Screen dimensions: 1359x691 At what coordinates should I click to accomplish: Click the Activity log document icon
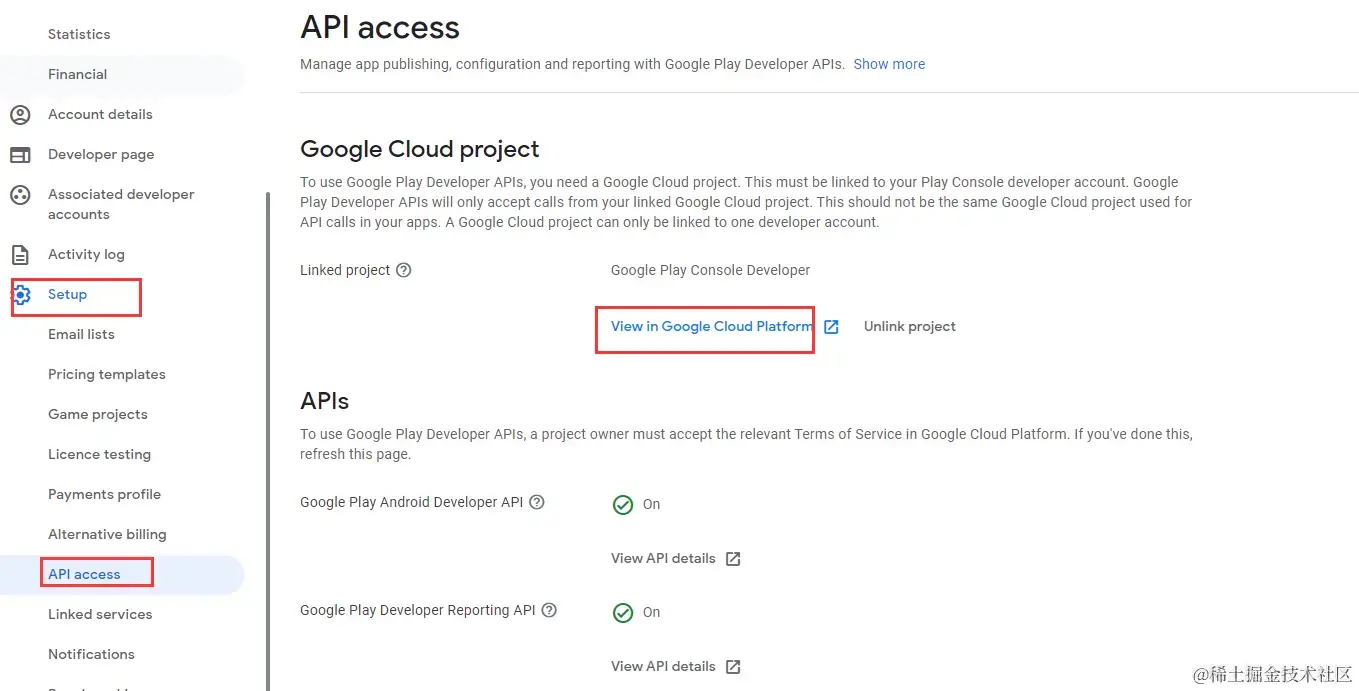pyautogui.click(x=20, y=255)
